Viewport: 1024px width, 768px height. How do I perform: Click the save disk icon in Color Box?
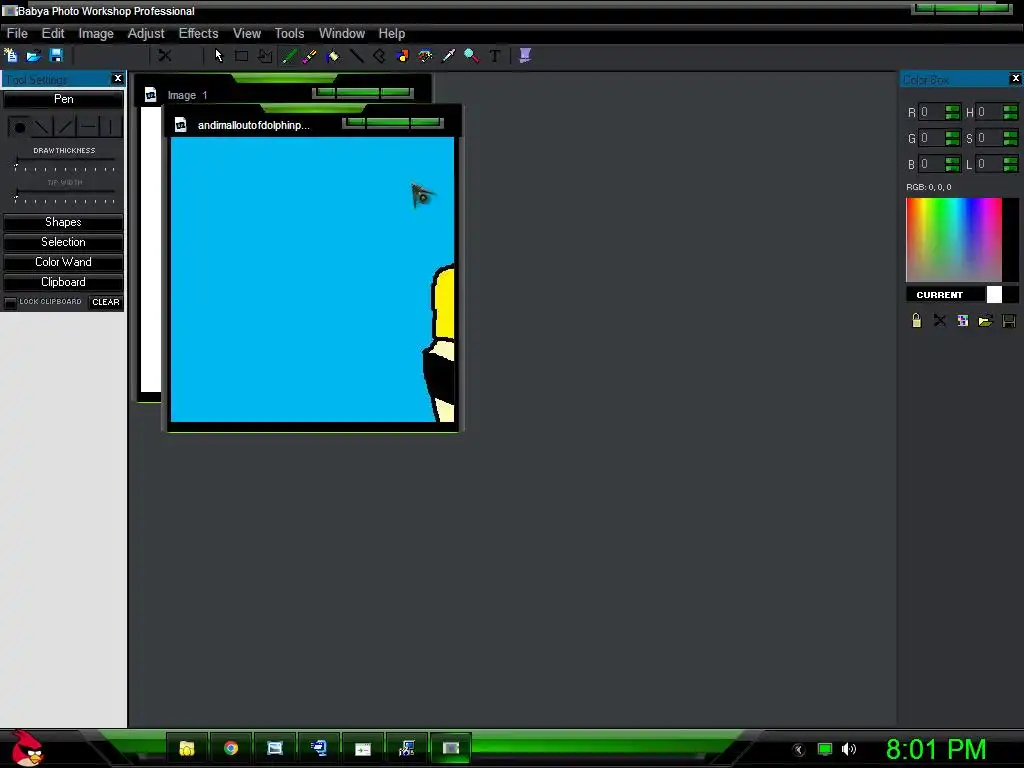(x=1009, y=320)
